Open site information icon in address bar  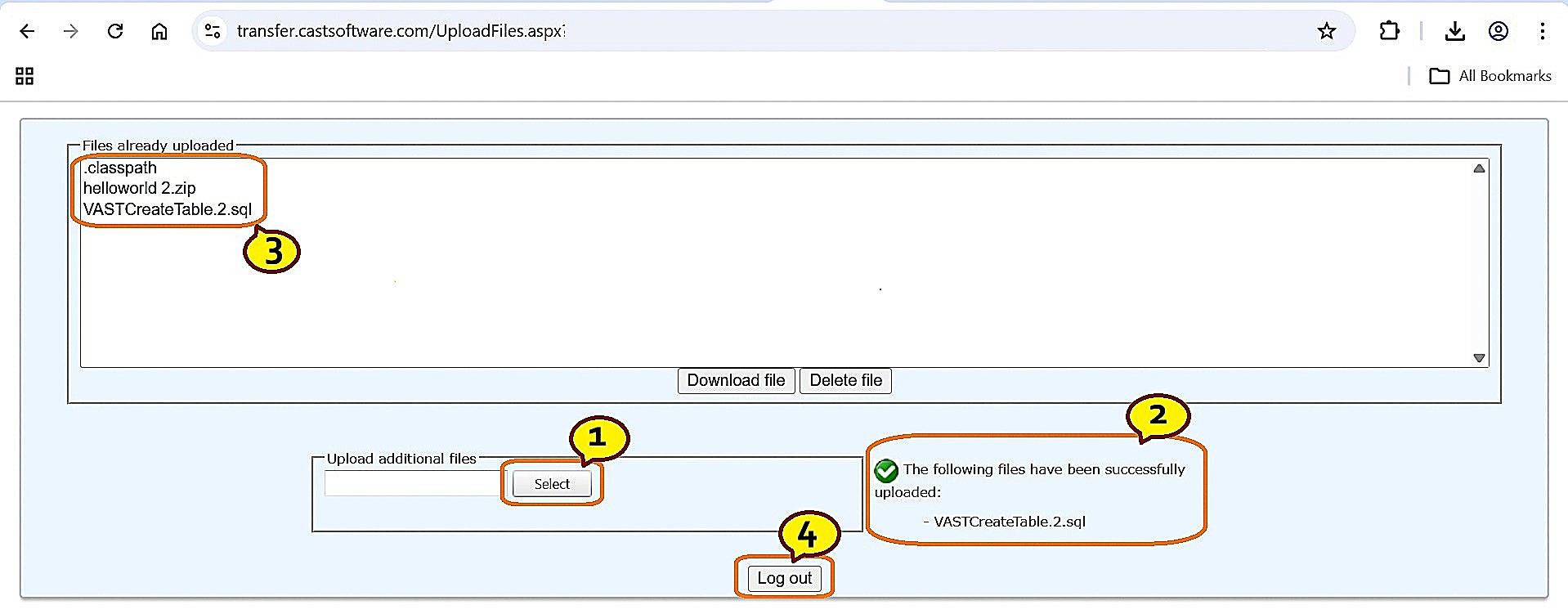(213, 31)
